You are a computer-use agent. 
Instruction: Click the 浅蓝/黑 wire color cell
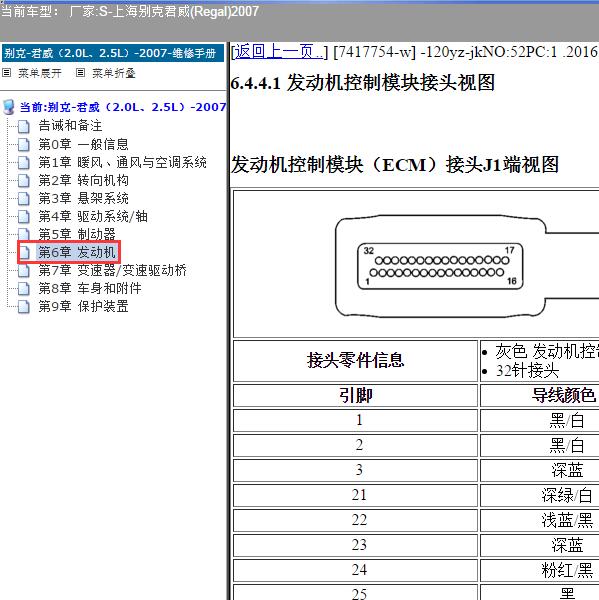coord(540,520)
